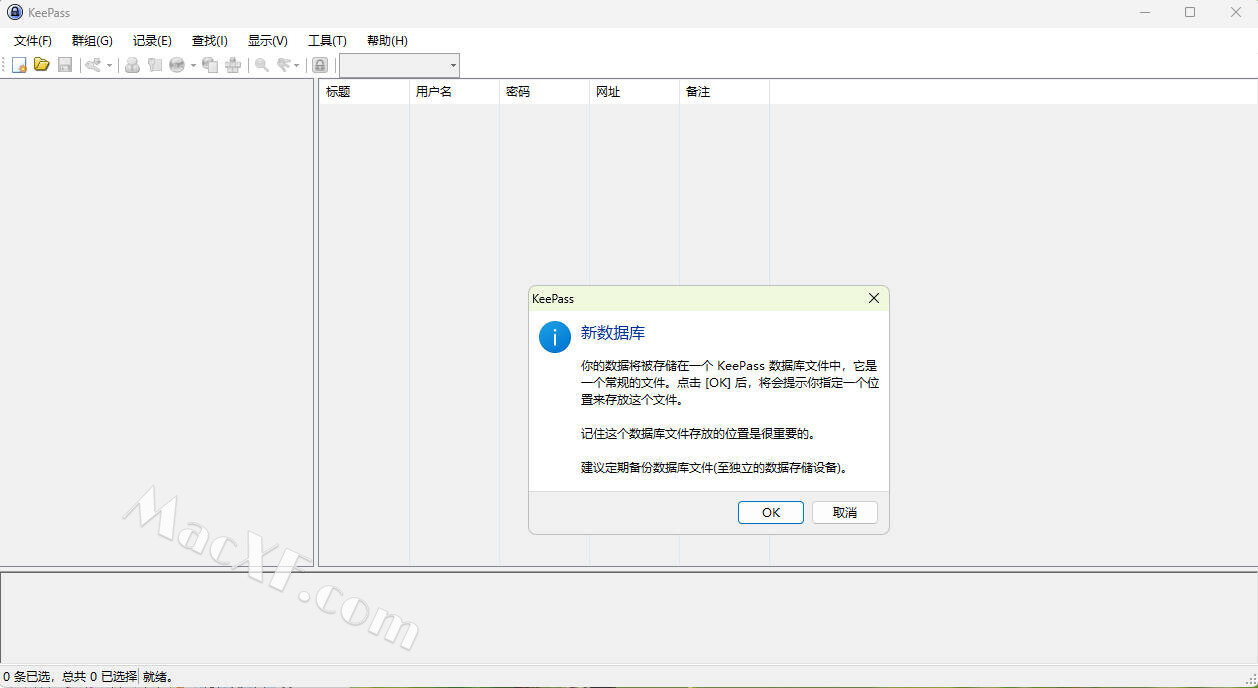Click the 就绪。 status bar text
This screenshot has width=1258, height=688.
(x=159, y=677)
